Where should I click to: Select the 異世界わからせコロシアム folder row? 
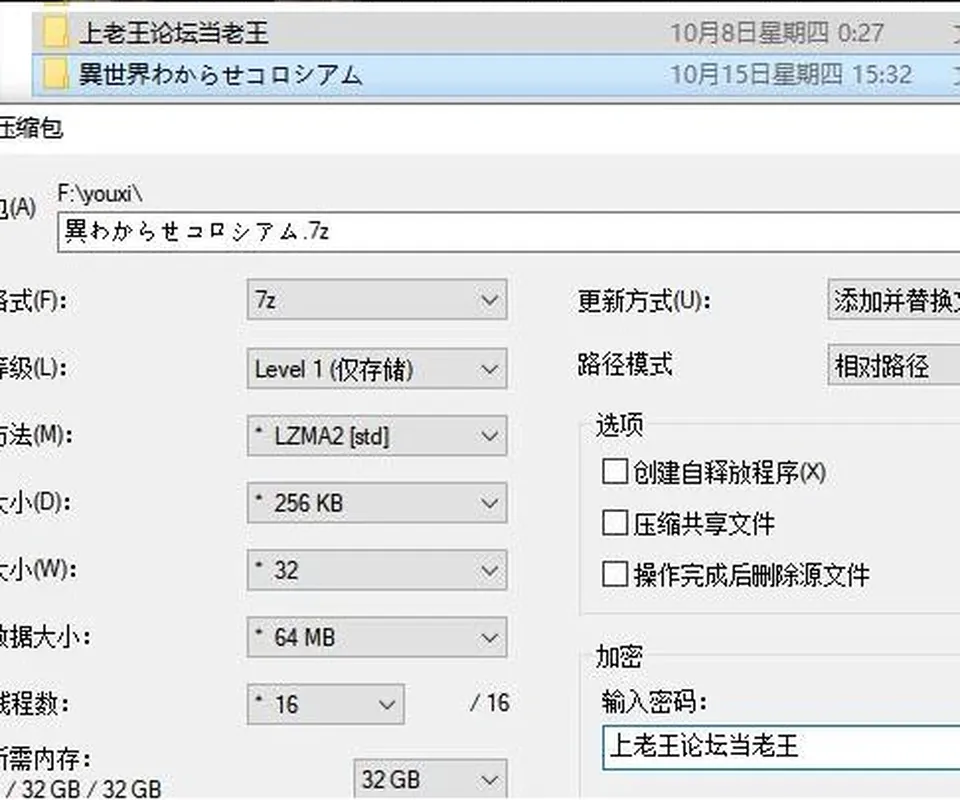click(x=496, y=75)
